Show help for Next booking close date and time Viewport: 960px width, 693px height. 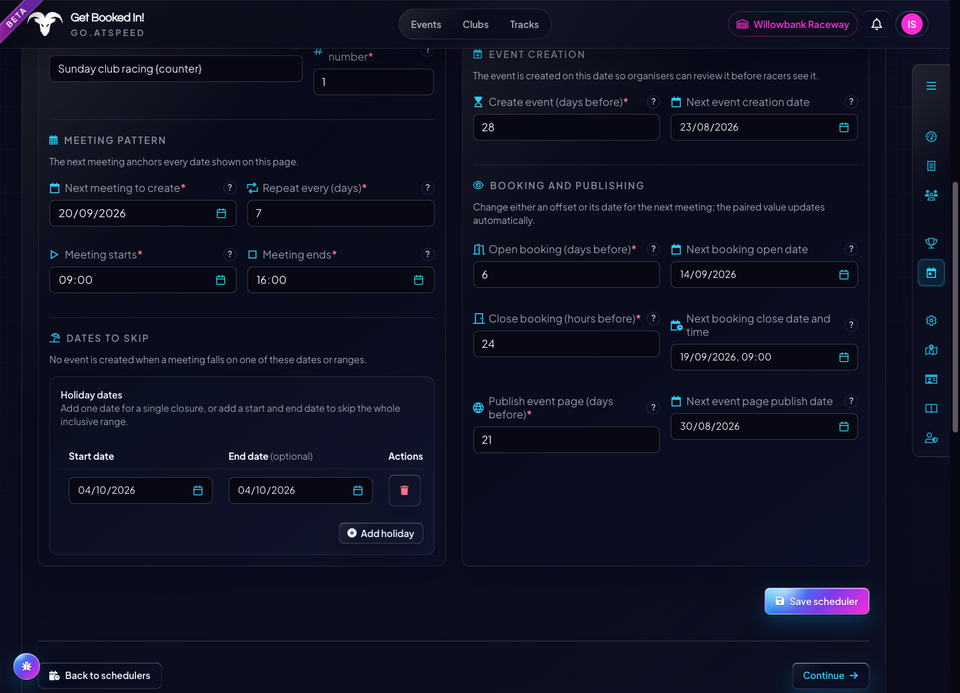(851, 325)
